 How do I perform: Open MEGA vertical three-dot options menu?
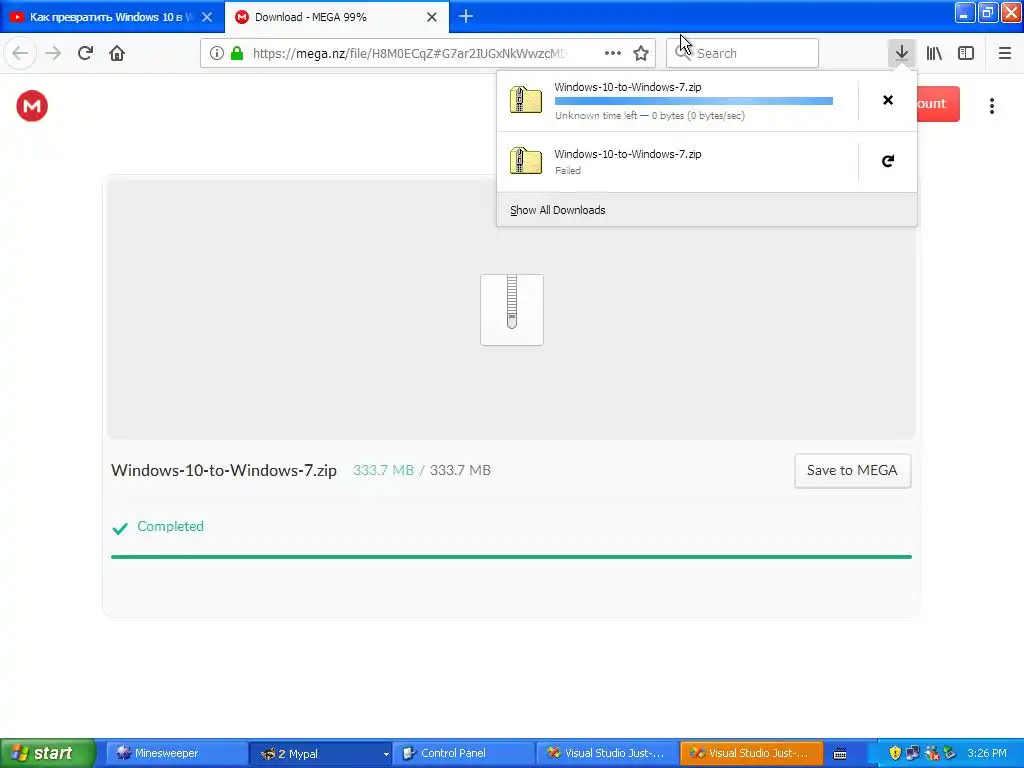pos(991,106)
